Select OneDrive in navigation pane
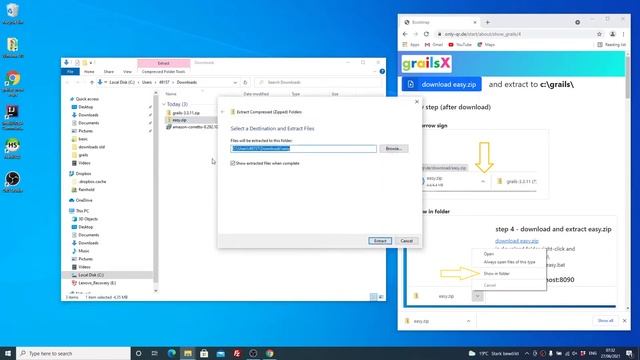 84,200
